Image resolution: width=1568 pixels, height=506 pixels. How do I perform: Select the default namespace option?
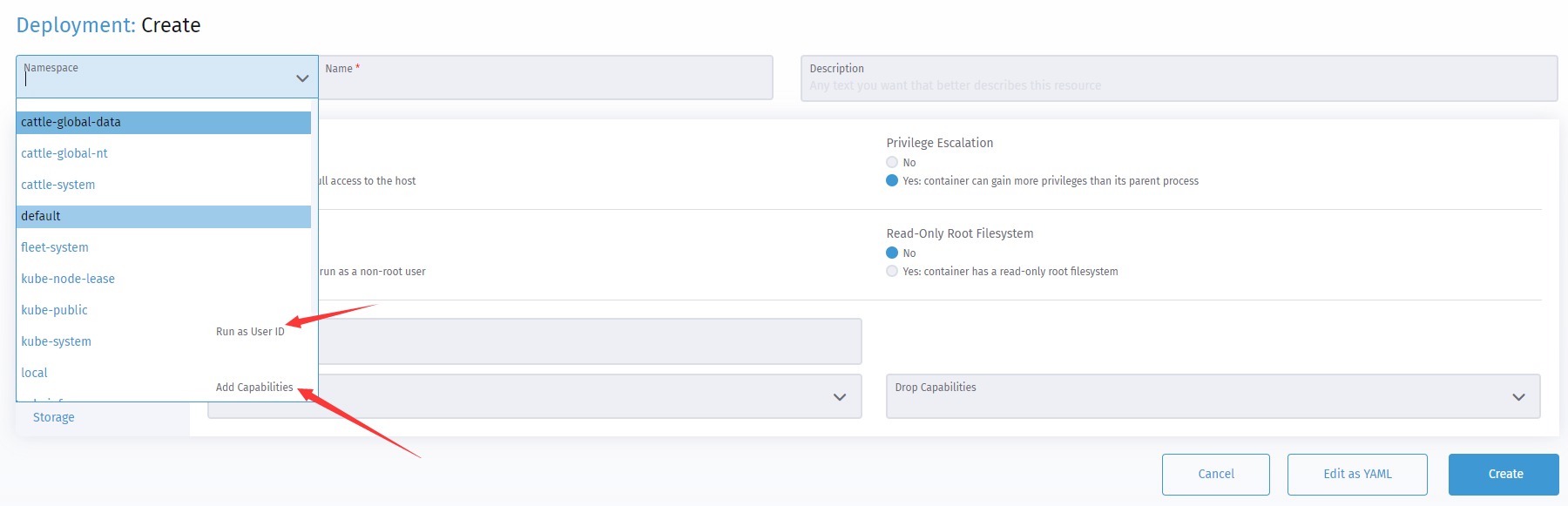164,216
